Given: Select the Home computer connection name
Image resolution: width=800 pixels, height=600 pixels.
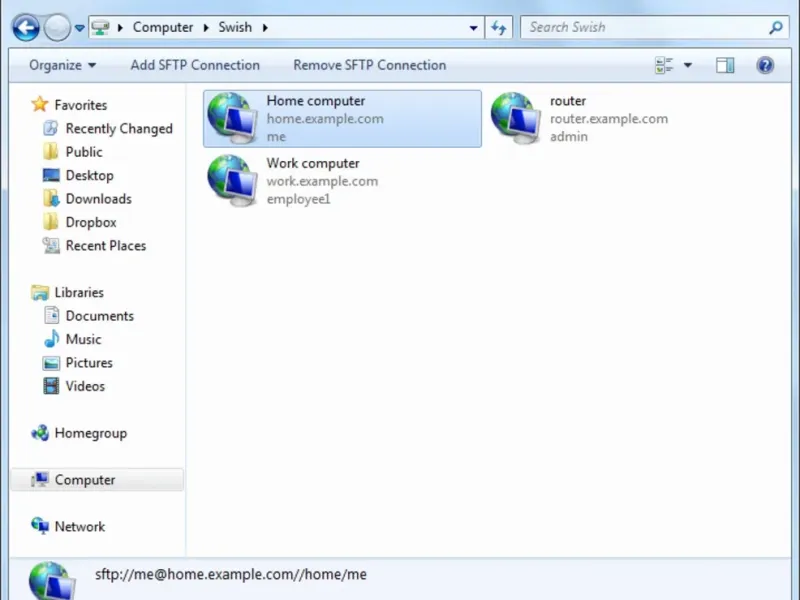Looking at the screenshot, I should click(x=316, y=101).
